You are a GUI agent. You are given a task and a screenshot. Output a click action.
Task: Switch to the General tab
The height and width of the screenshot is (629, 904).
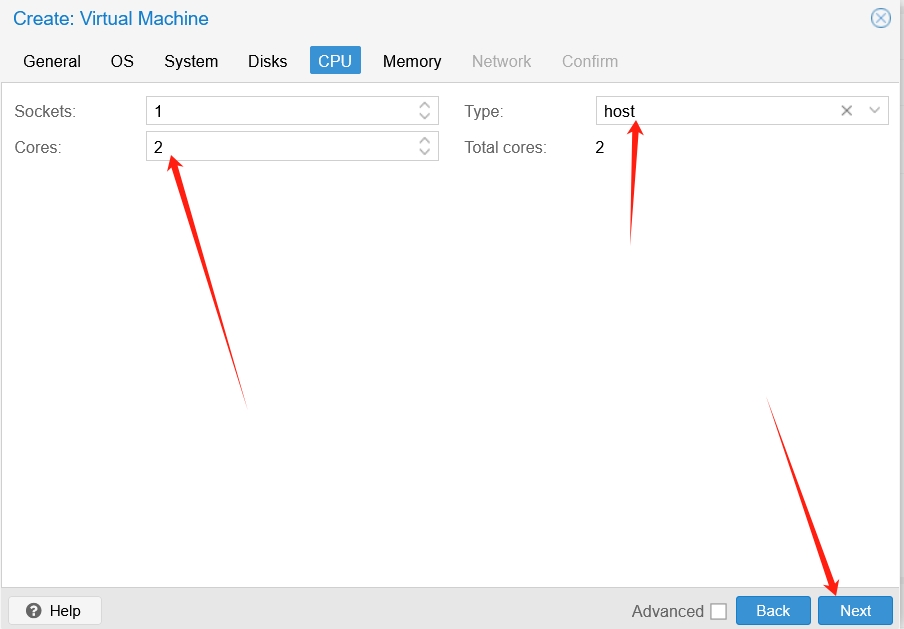(x=52, y=61)
